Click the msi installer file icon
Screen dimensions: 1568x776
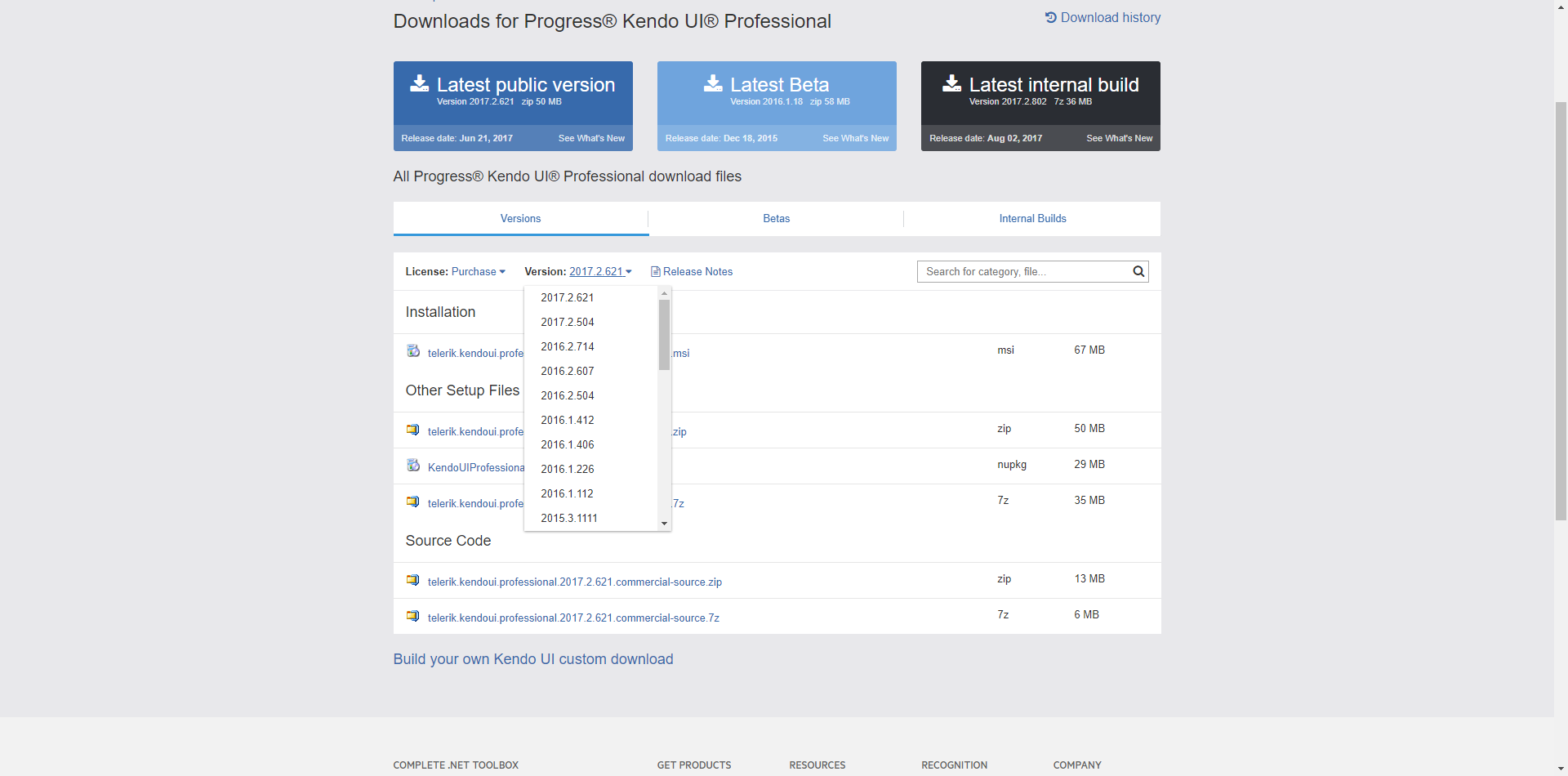point(413,351)
